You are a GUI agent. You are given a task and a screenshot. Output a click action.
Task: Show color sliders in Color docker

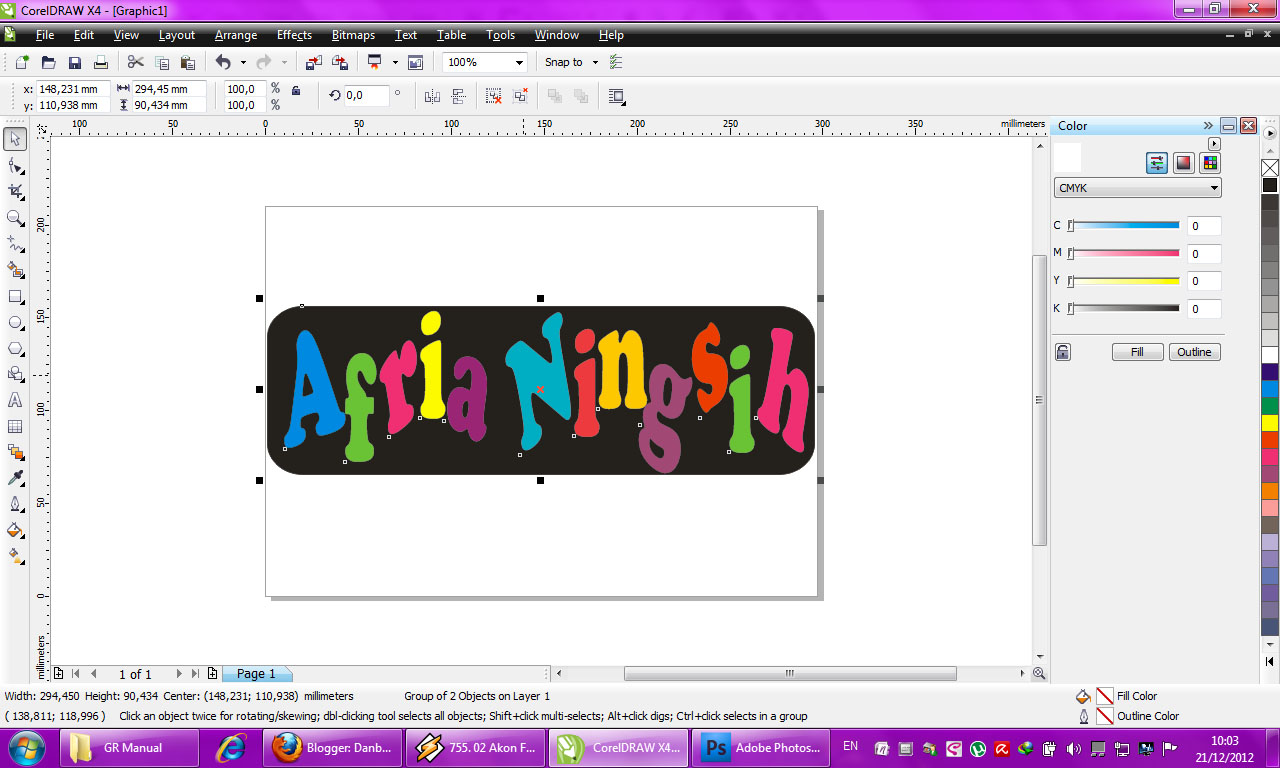1157,163
